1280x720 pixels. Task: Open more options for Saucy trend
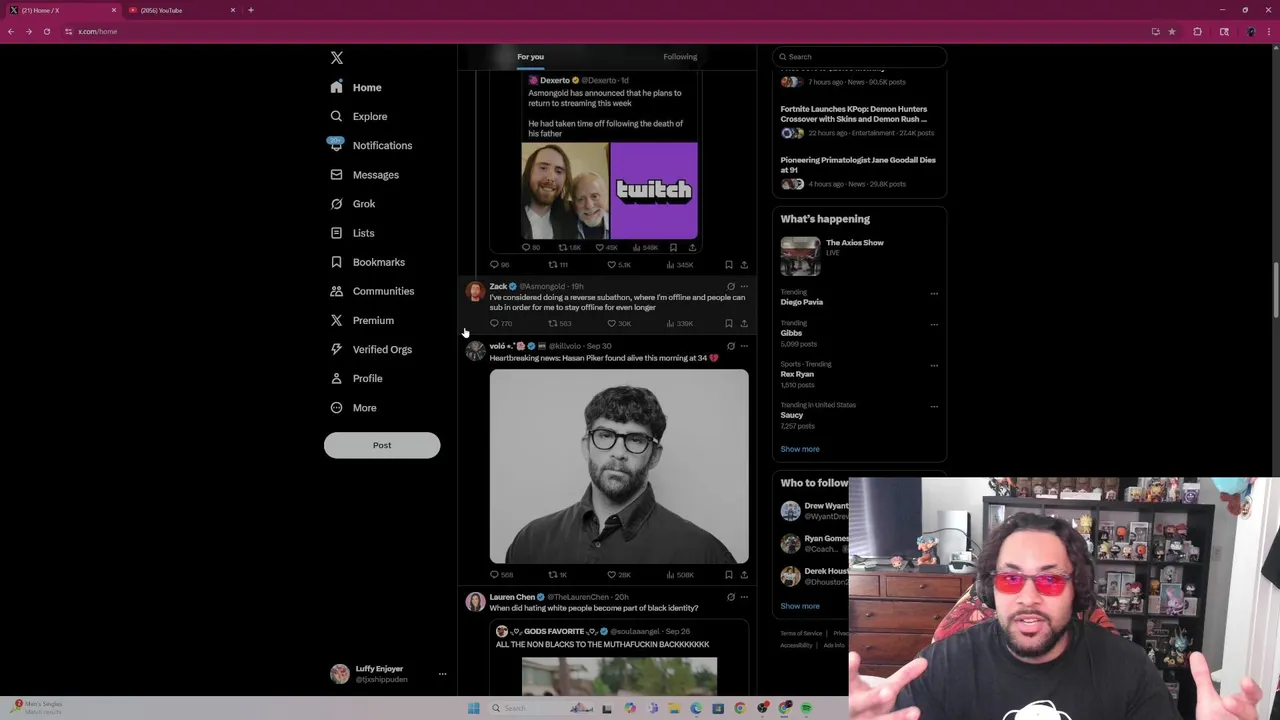click(x=934, y=407)
